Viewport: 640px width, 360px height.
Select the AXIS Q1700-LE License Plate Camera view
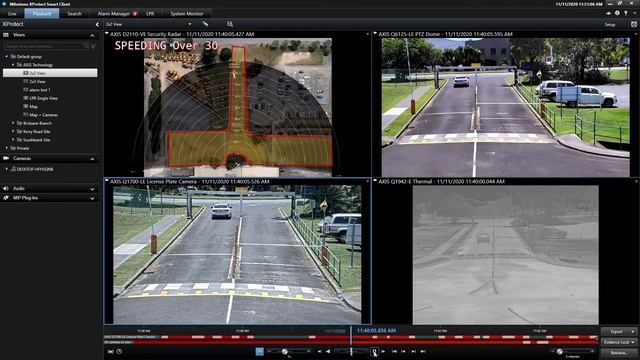pos(238,251)
